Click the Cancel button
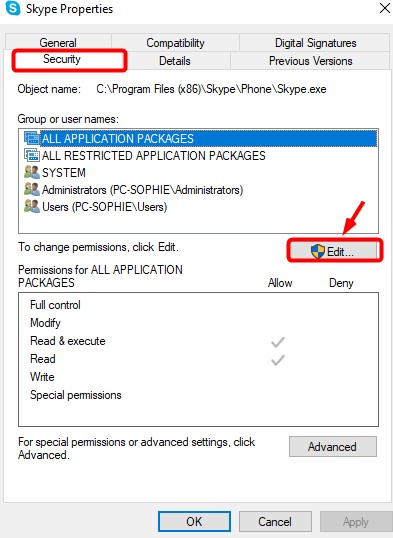 [275, 522]
